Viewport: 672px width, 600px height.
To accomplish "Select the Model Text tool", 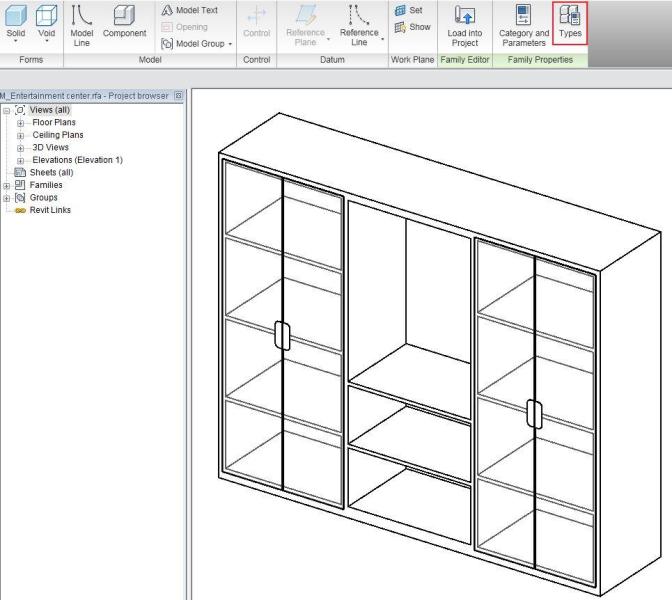I will coord(189,10).
